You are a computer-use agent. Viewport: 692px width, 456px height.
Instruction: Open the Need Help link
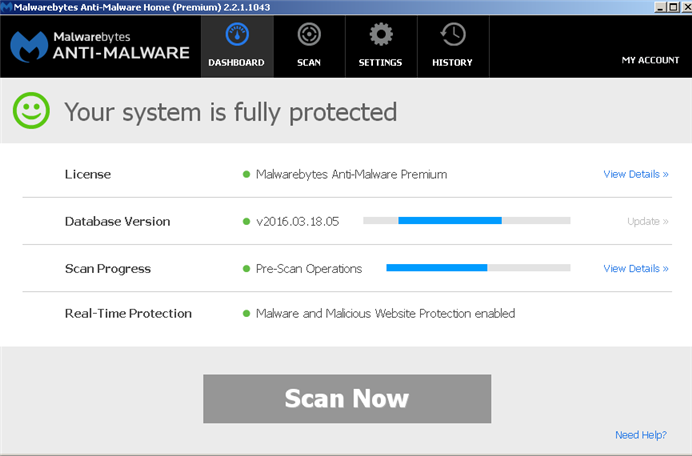[641, 435]
